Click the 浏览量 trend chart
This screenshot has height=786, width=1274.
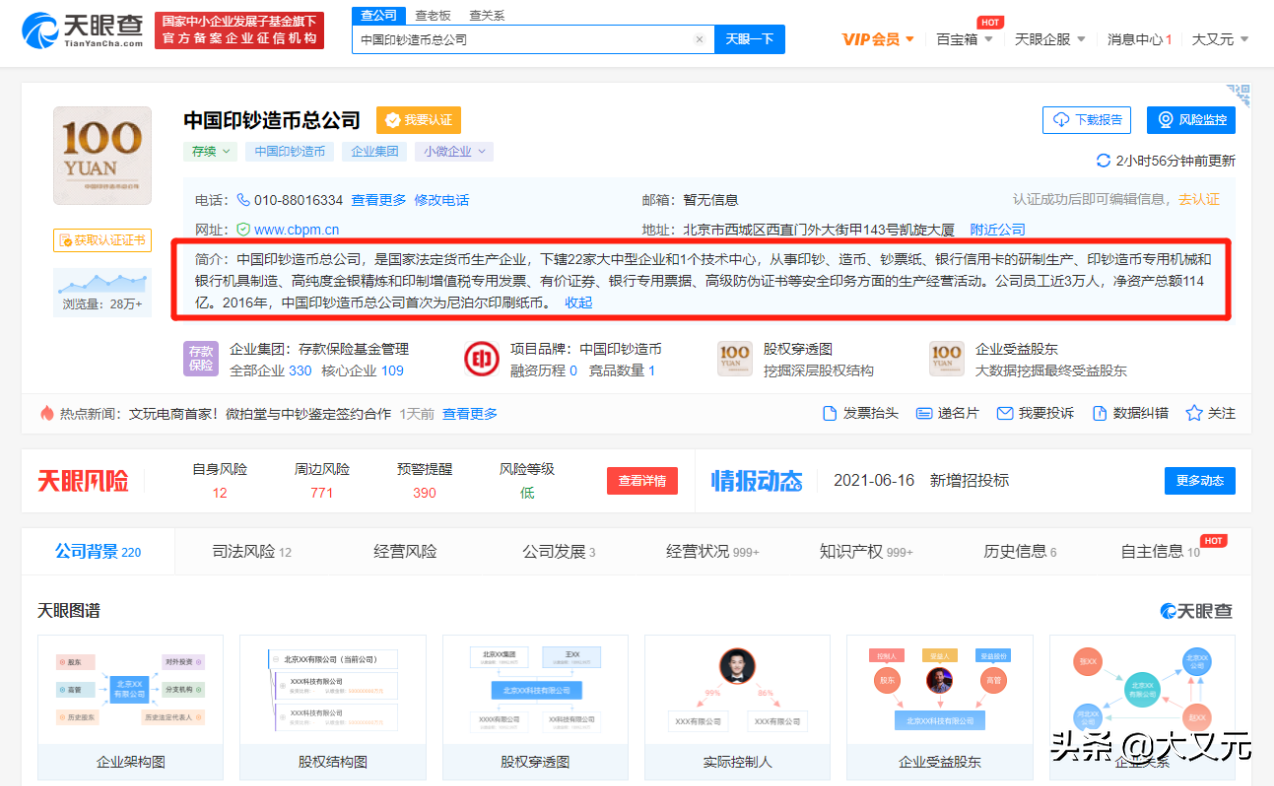[x=102, y=282]
